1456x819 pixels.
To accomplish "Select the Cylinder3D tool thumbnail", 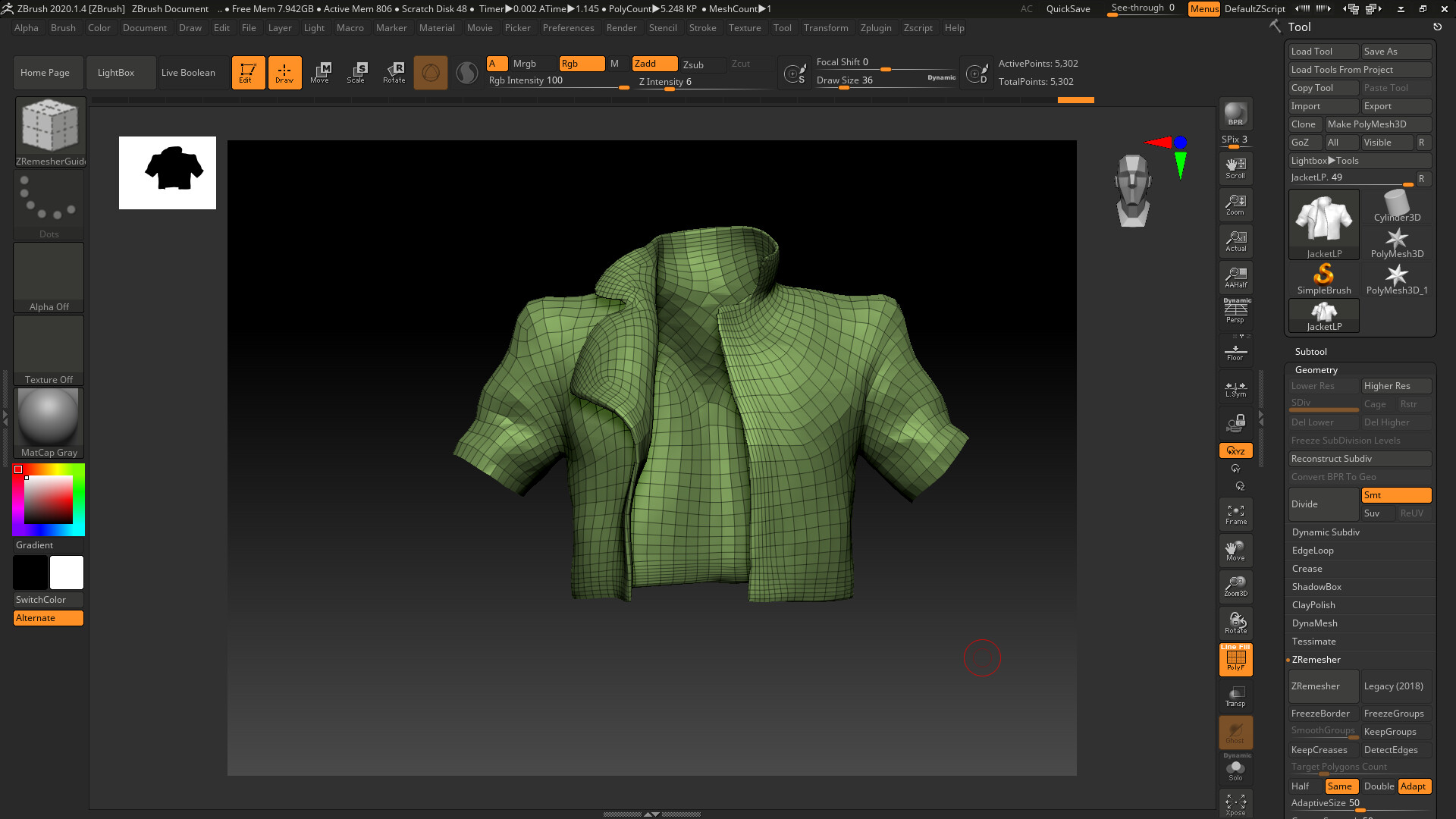I will (1397, 206).
